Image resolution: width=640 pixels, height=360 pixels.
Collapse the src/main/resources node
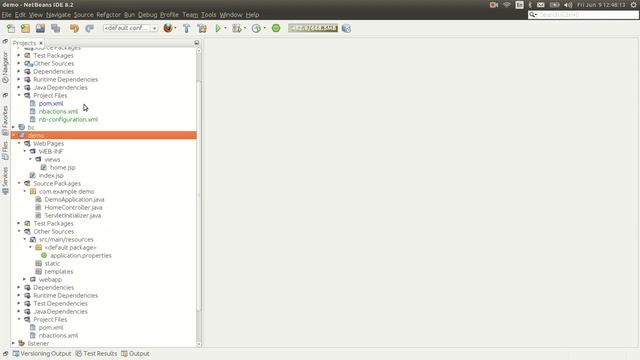[24, 239]
